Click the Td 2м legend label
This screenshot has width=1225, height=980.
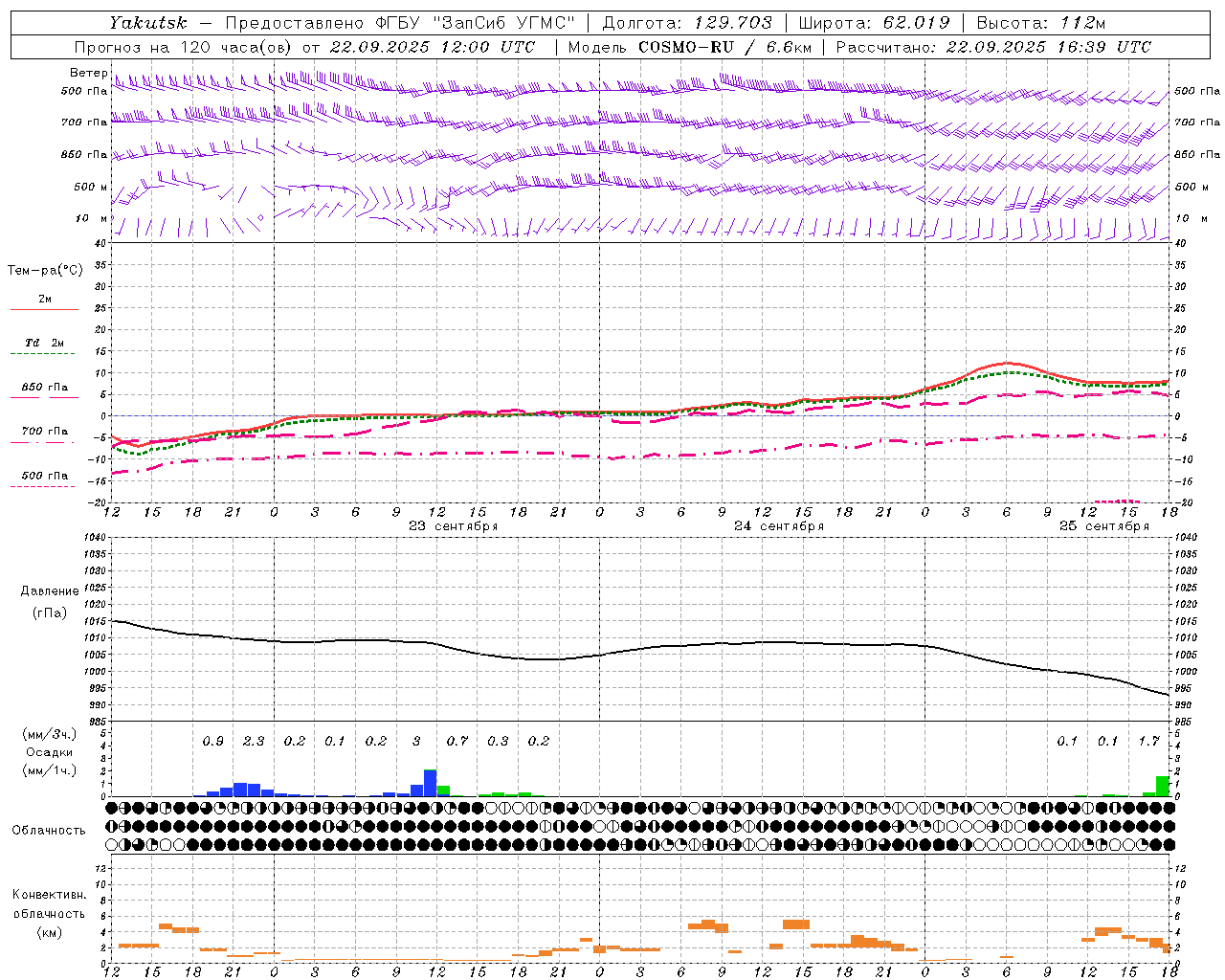click(x=45, y=343)
